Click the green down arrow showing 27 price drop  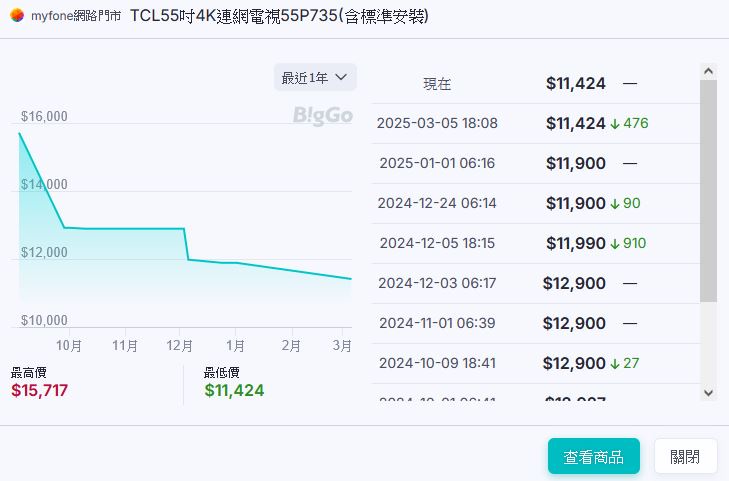[x=615, y=363]
